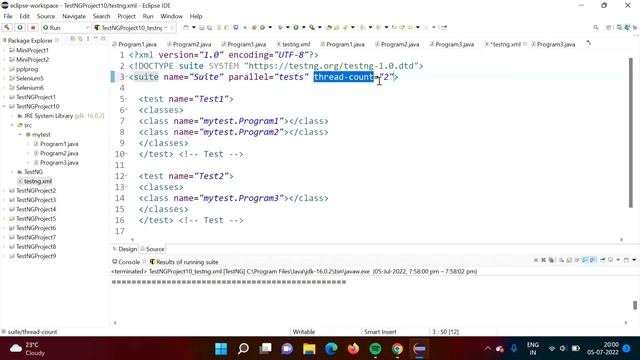The width and height of the screenshot is (640, 360).
Task: Click the Remove Launch icon in Console
Action: tap(543, 260)
